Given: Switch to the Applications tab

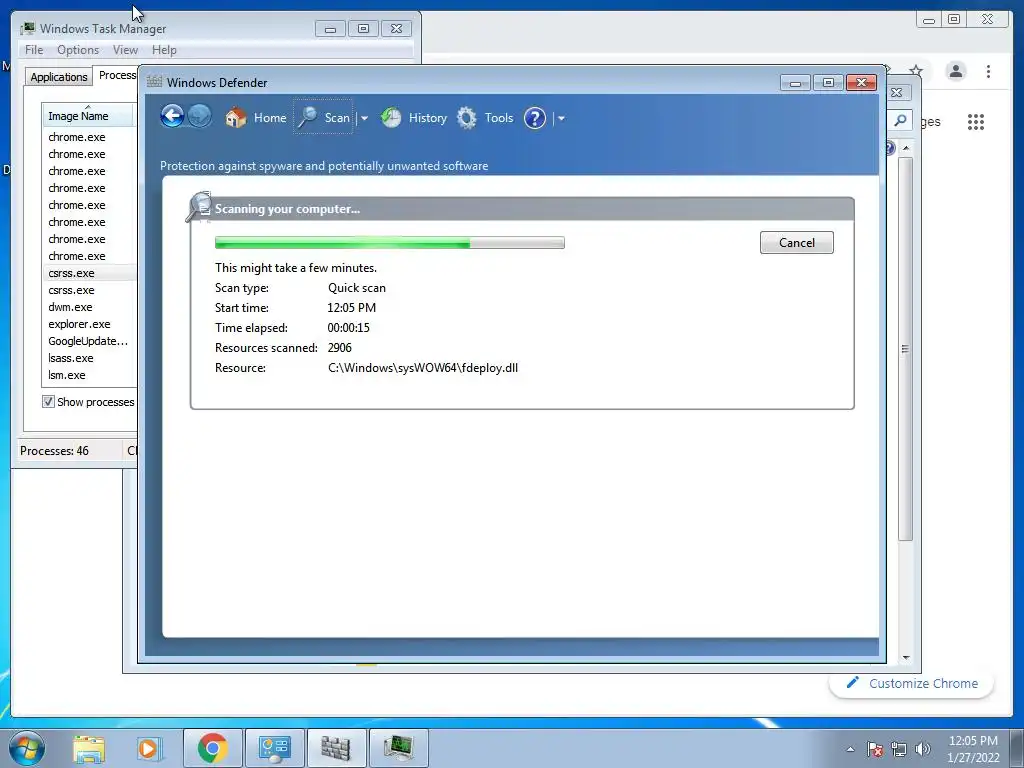Looking at the screenshot, I should pyautogui.click(x=59, y=76).
